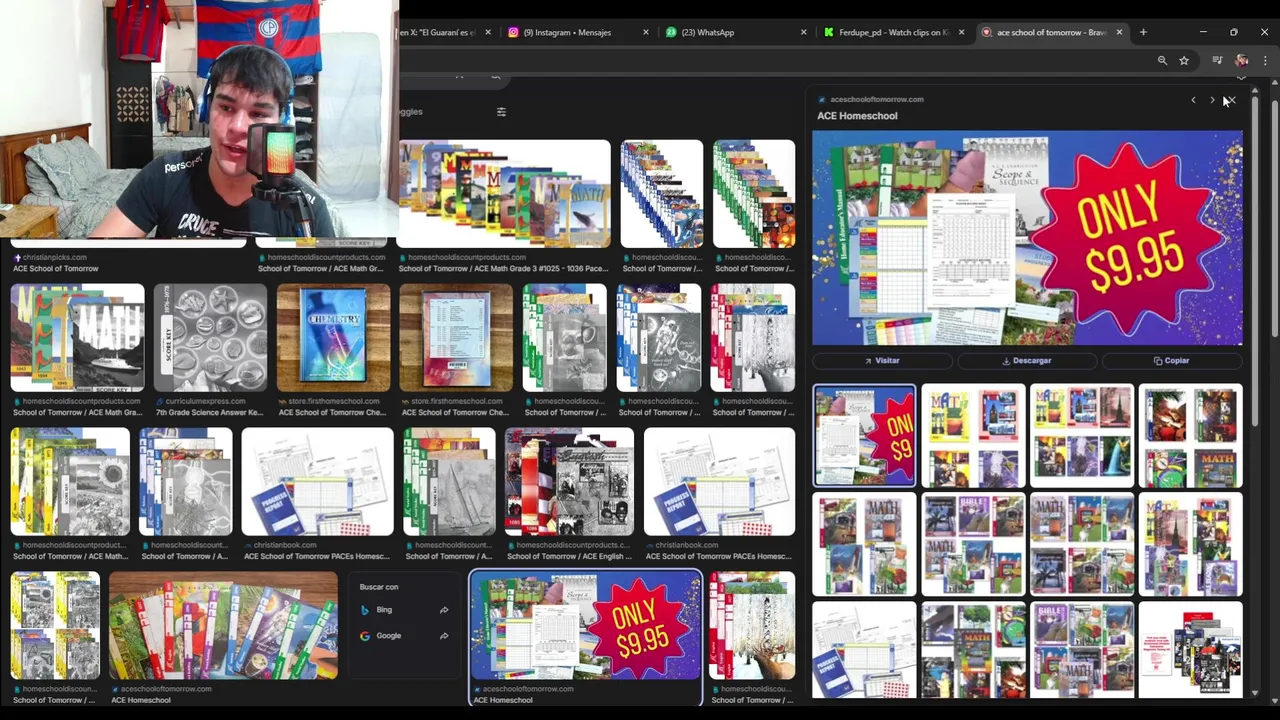Click curriculumexpress.com source link
Screen dimensions: 1280x720
click(x=205, y=401)
